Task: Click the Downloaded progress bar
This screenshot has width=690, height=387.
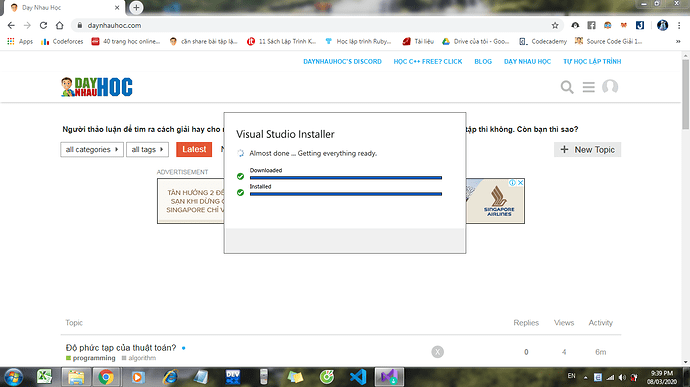Action: click(x=345, y=177)
